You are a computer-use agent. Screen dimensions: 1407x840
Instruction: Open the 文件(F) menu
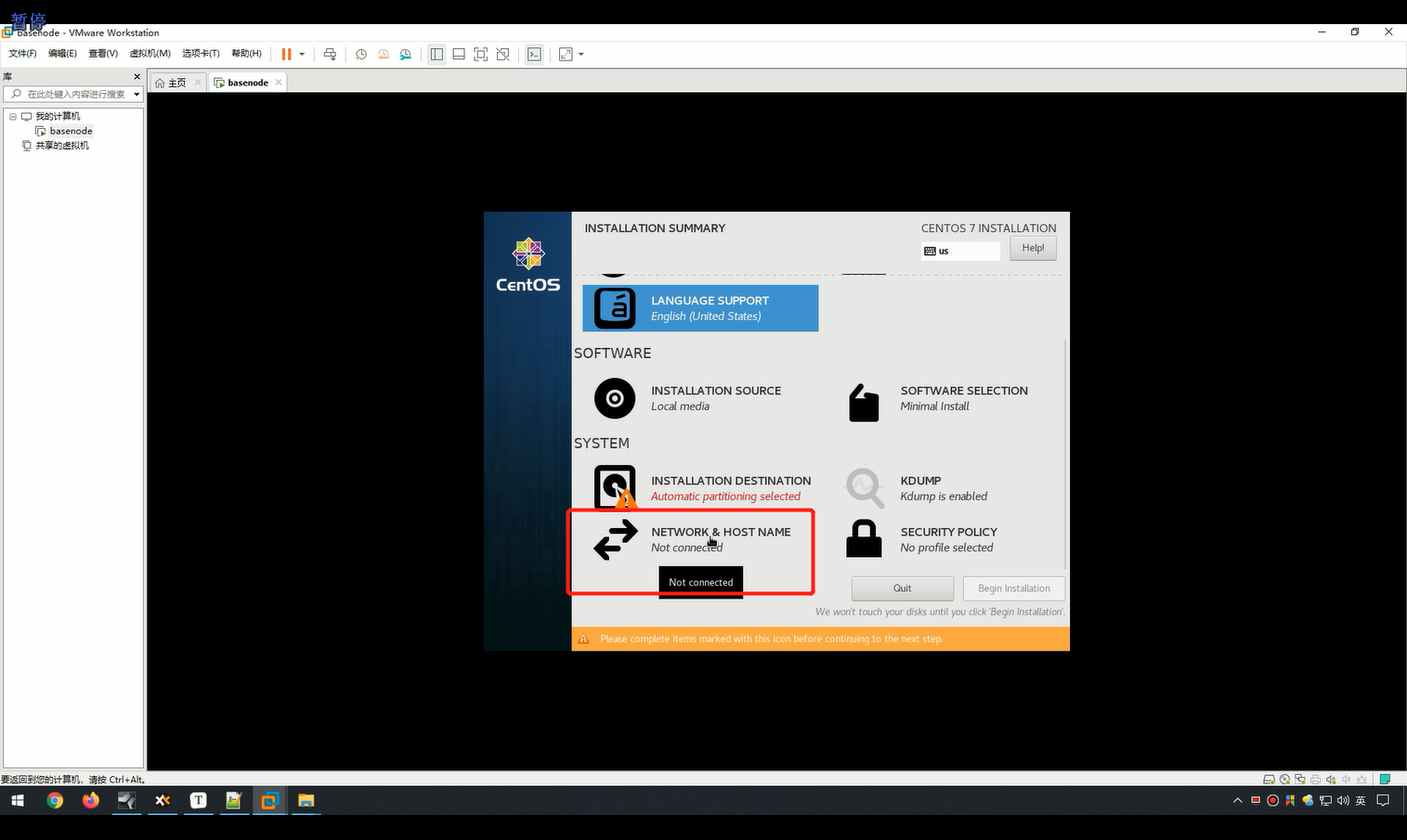coord(22,54)
